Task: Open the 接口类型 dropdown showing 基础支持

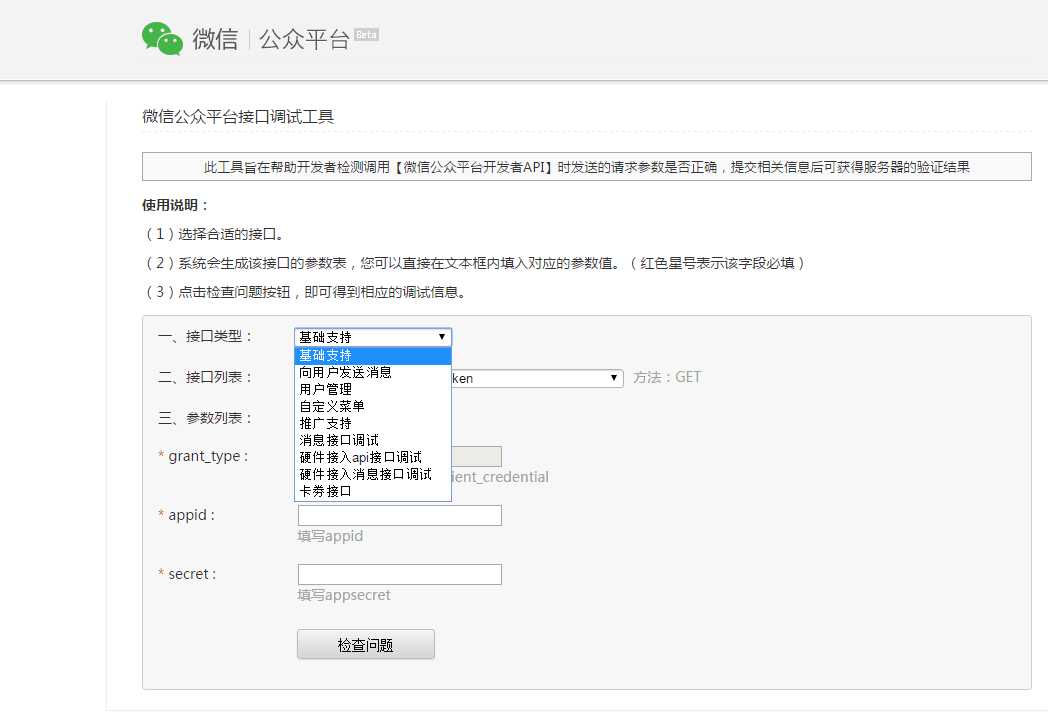Action: pyautogui.click(x=373, y=337)
